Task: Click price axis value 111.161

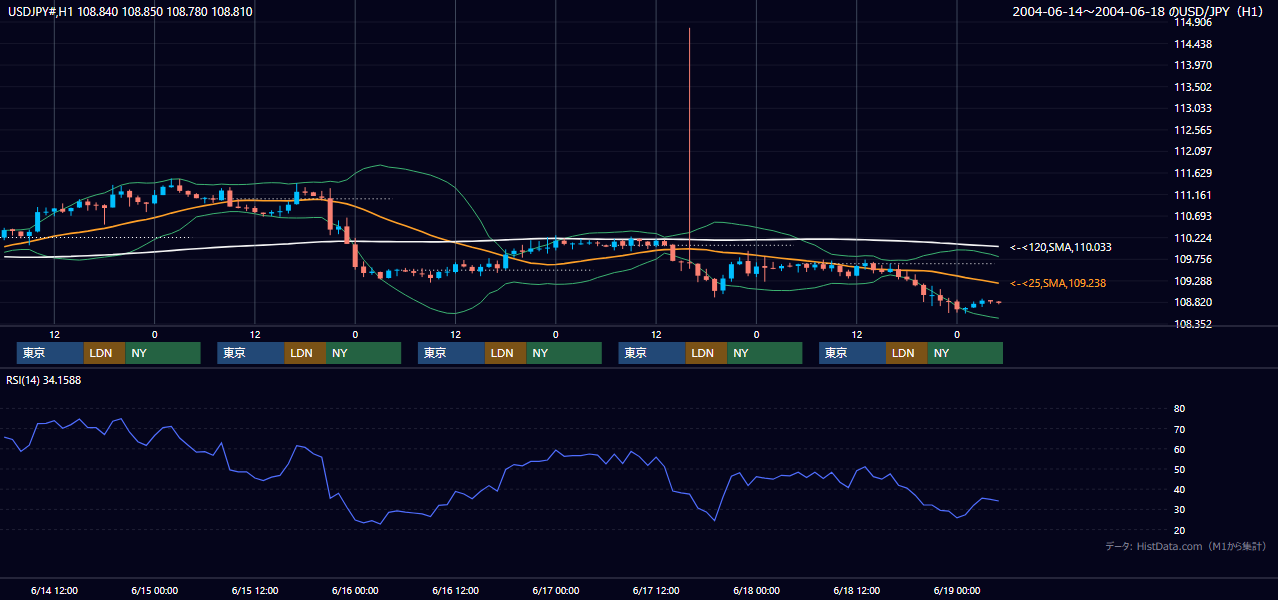Action: (1193, 195)
